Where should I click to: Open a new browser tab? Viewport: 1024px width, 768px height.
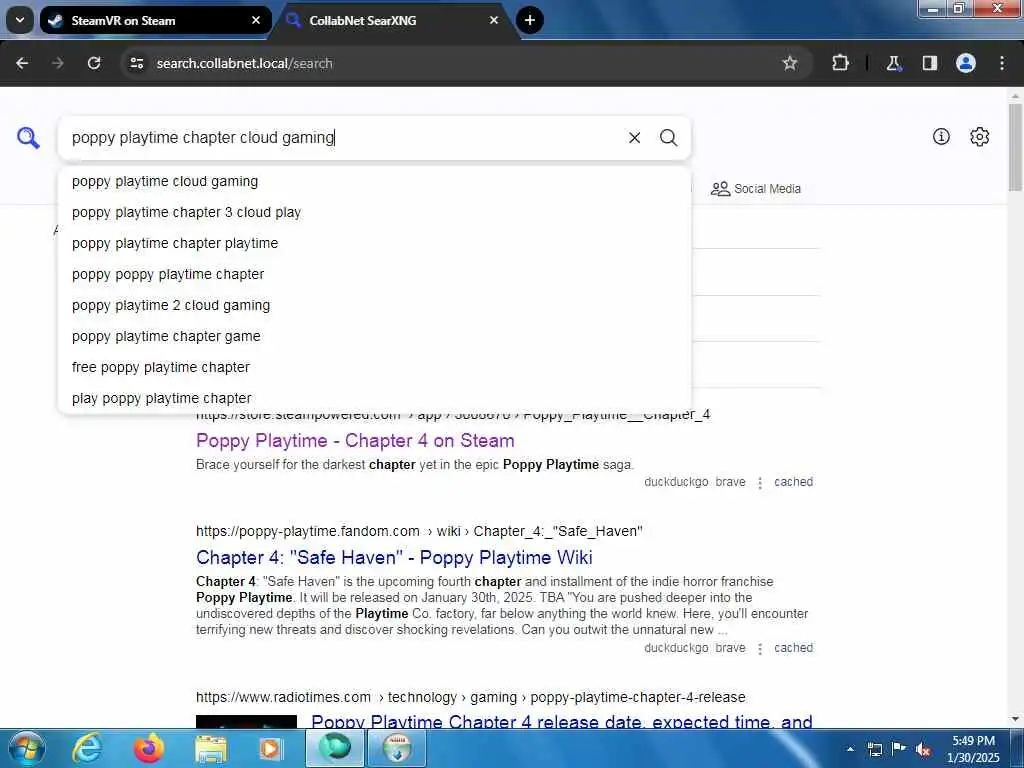tap(530, 20)
